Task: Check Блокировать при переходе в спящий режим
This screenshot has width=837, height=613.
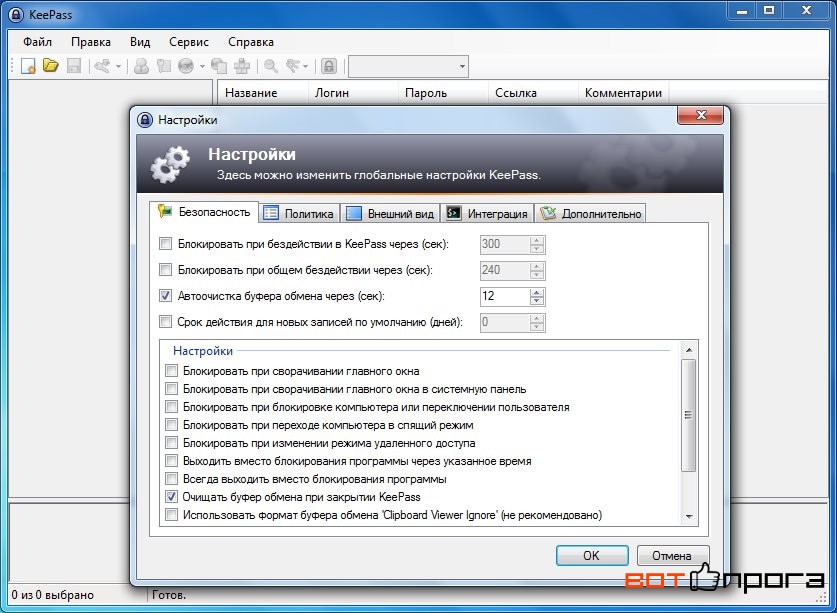Action: [171, 425]
